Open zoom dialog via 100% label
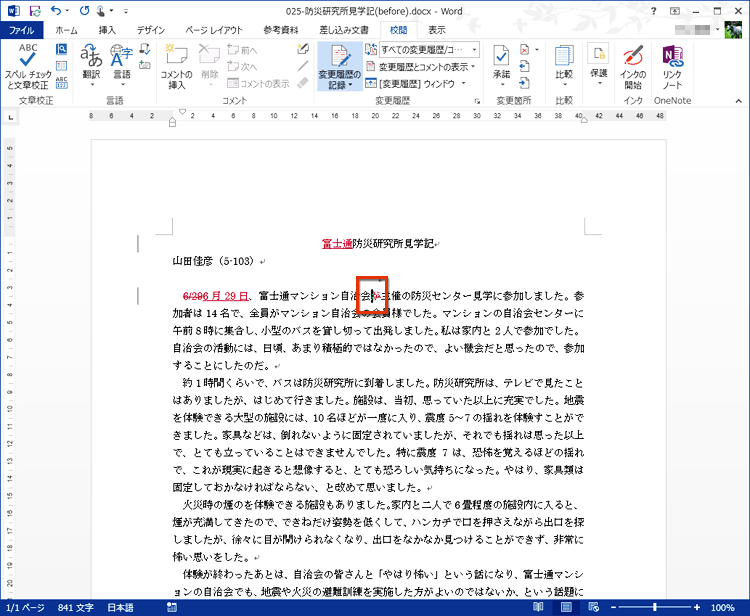Viewport: 750px width, 616px height. coord(722,607)
